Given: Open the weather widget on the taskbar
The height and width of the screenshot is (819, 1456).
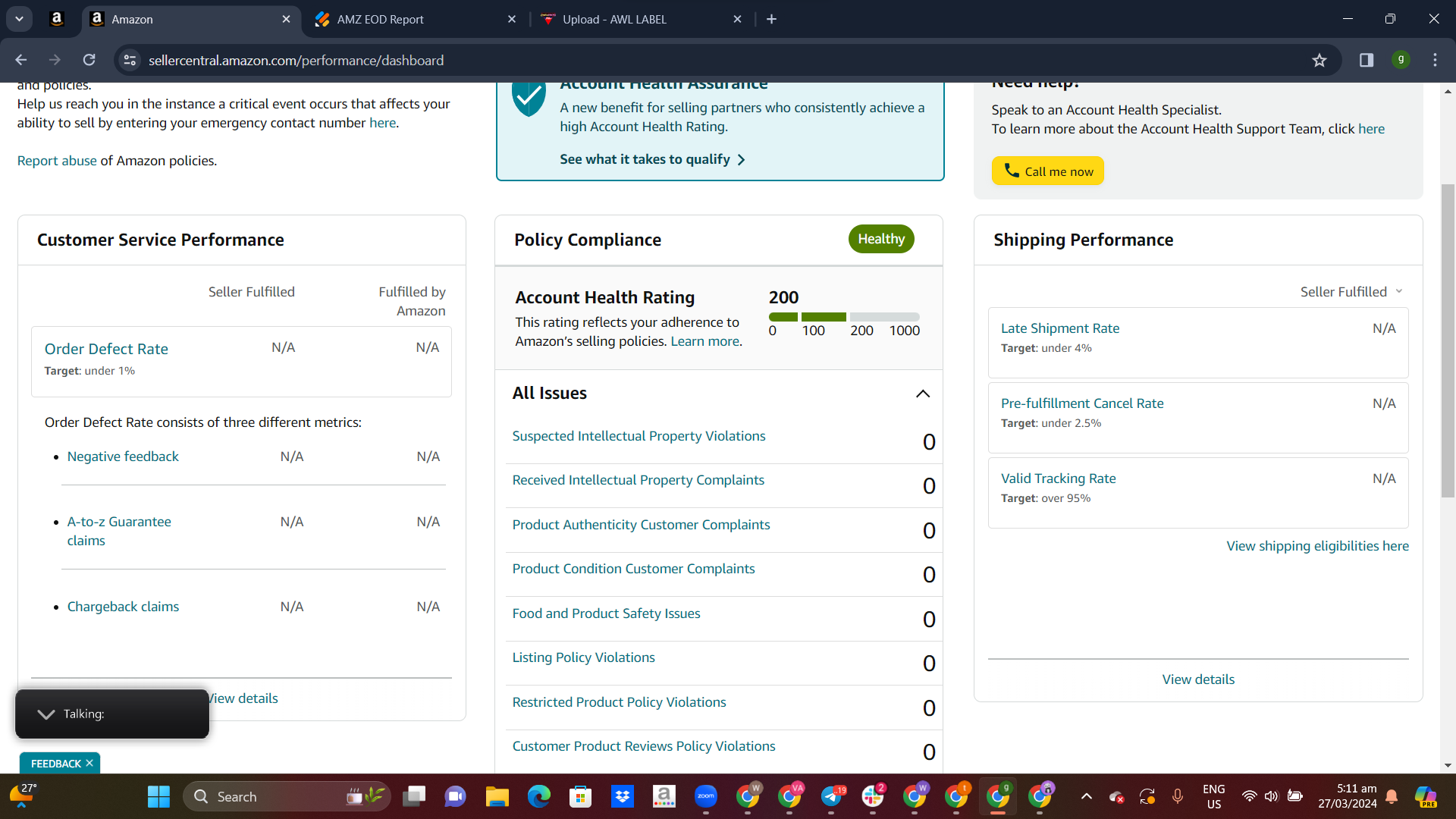Looking at the screenshot, I should pos(23,796).
